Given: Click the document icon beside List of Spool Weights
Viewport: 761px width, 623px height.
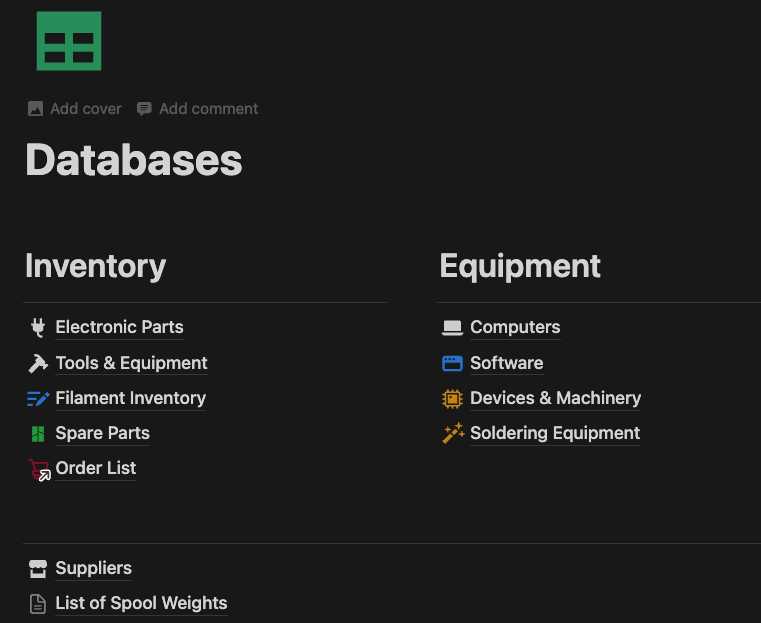Looking at the screenshot, I should pos(38,604).
